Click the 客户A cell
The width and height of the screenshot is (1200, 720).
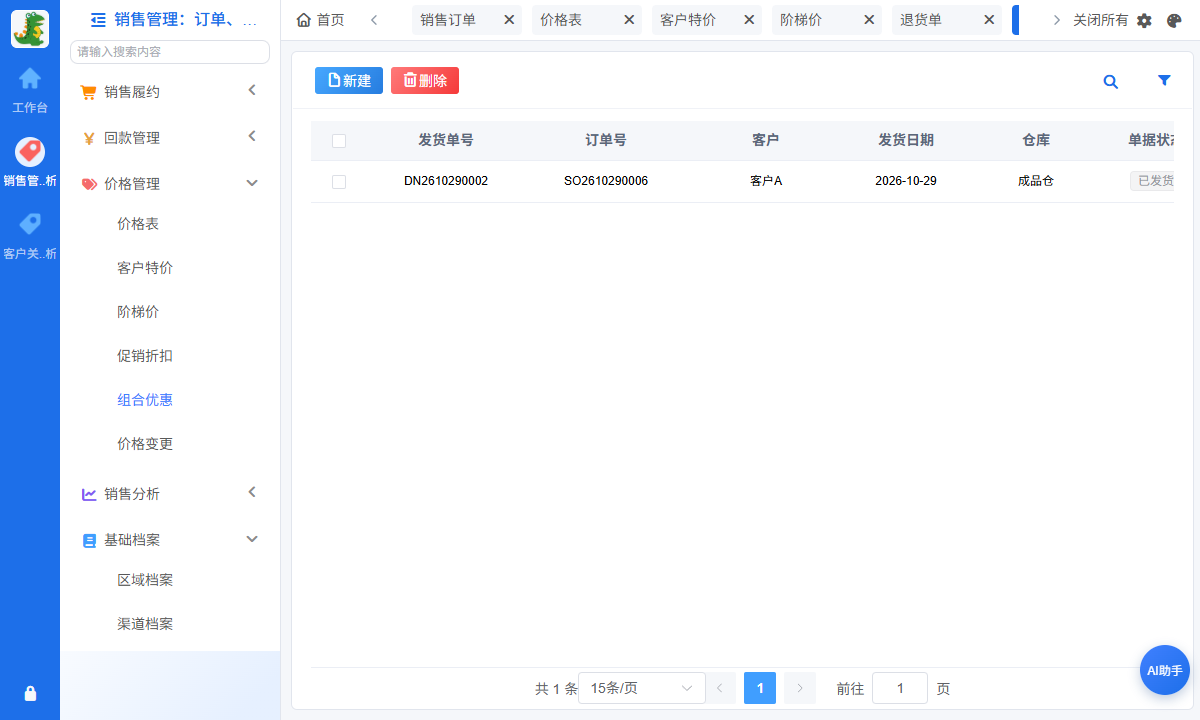766,181
